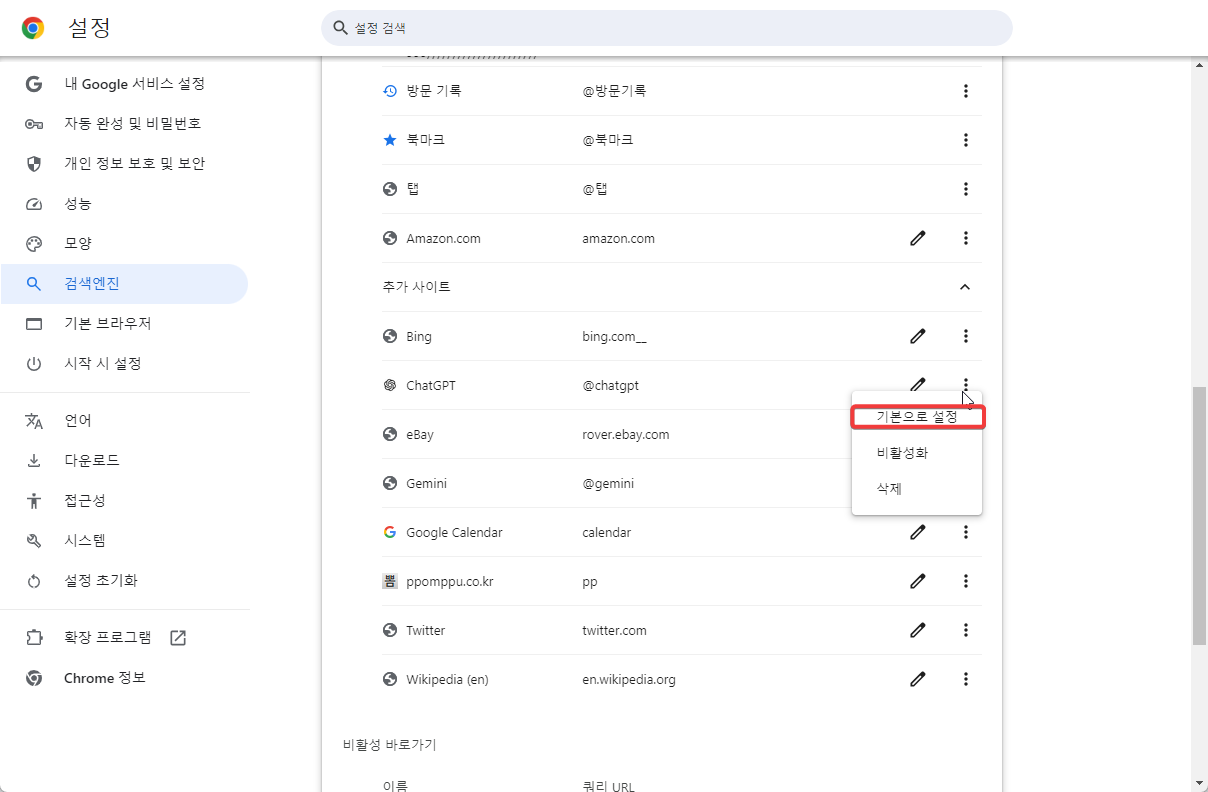Image resolution: width=1208 pixels, height=792 pixels.
Task: Select 비활성화 from the context menu
Action: point(902,452)
